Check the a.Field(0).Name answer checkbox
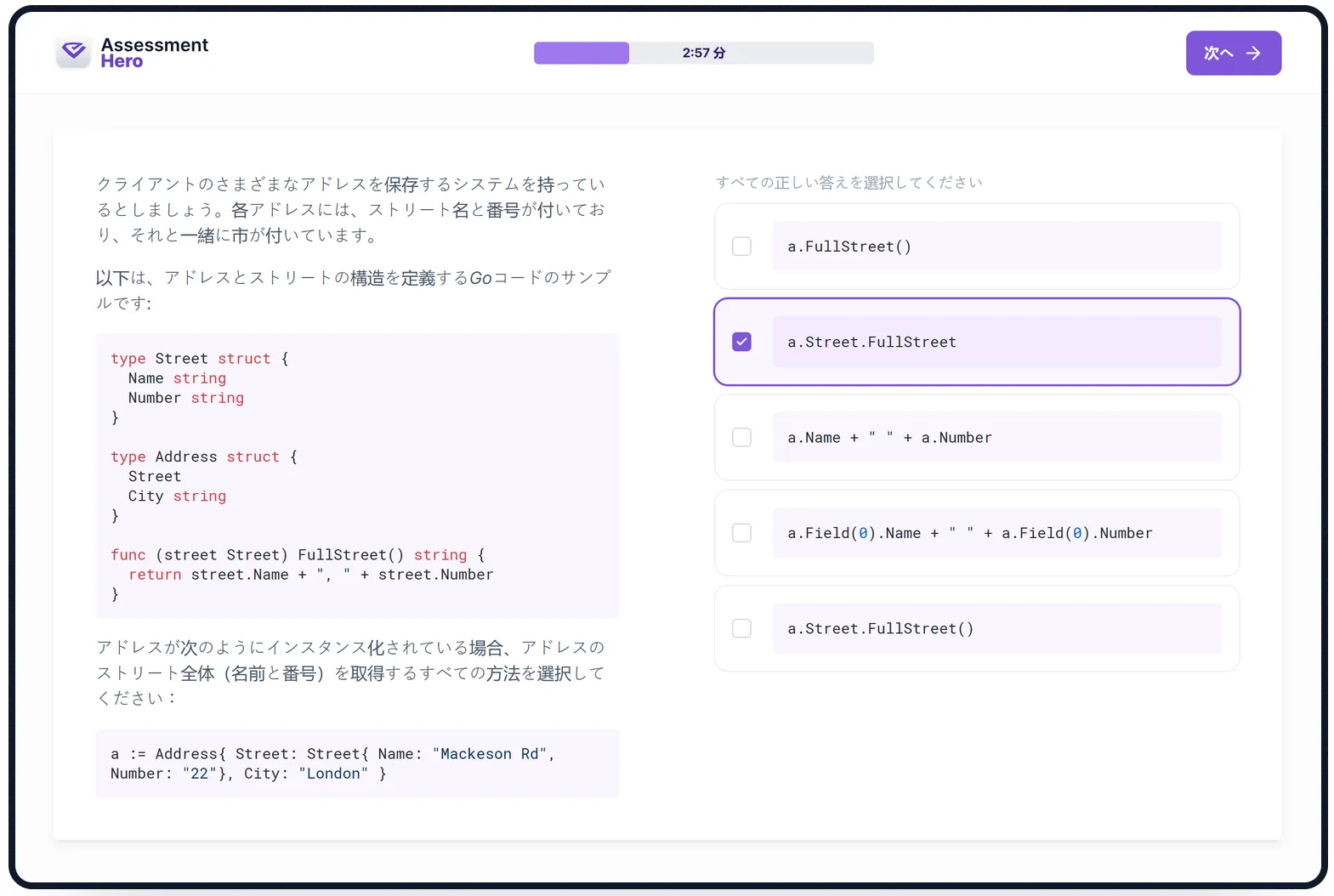This screenshot has height=896, width=1334. point(741,533)
